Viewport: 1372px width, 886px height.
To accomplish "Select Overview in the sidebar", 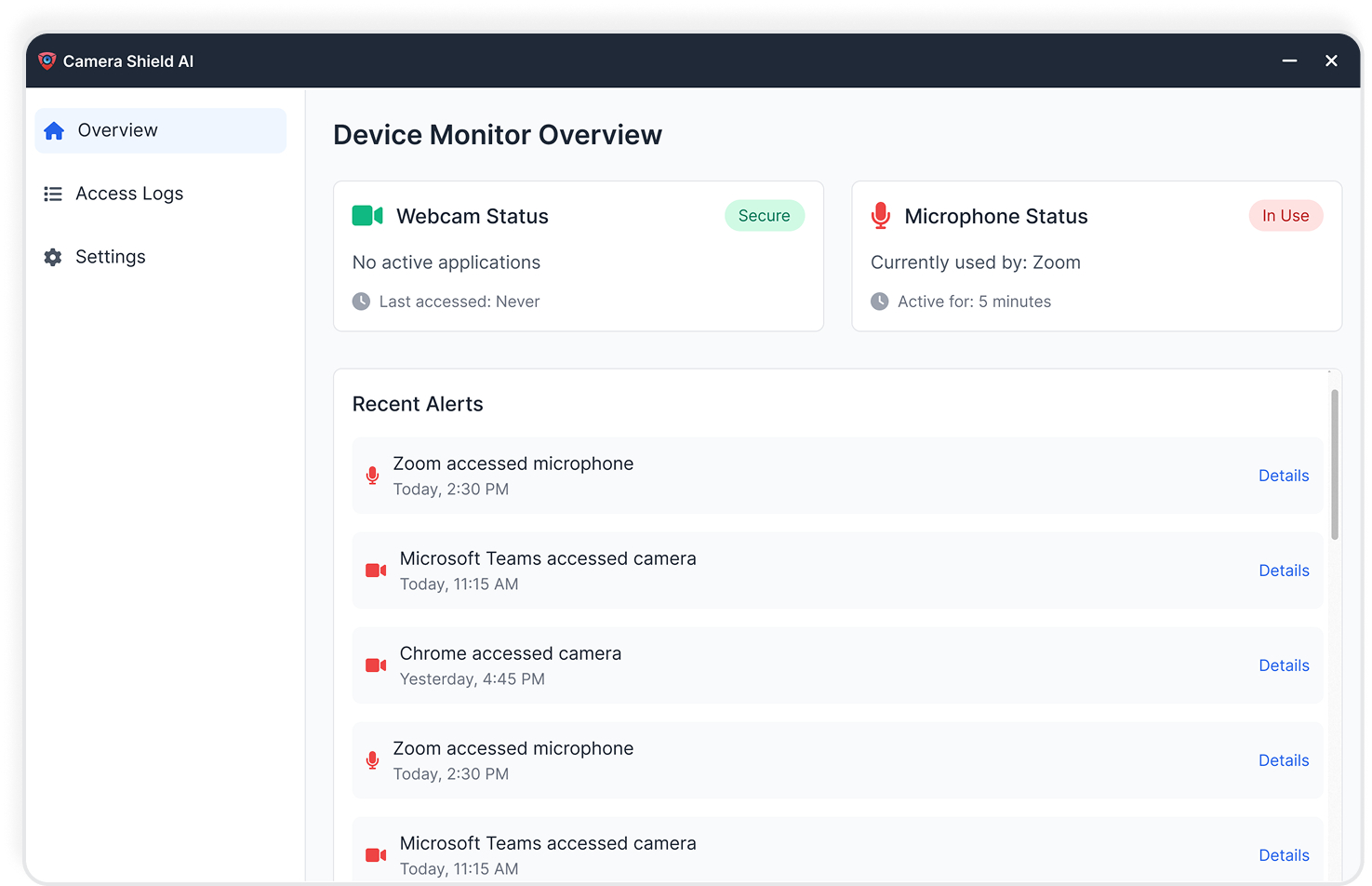I will (117, 129).
